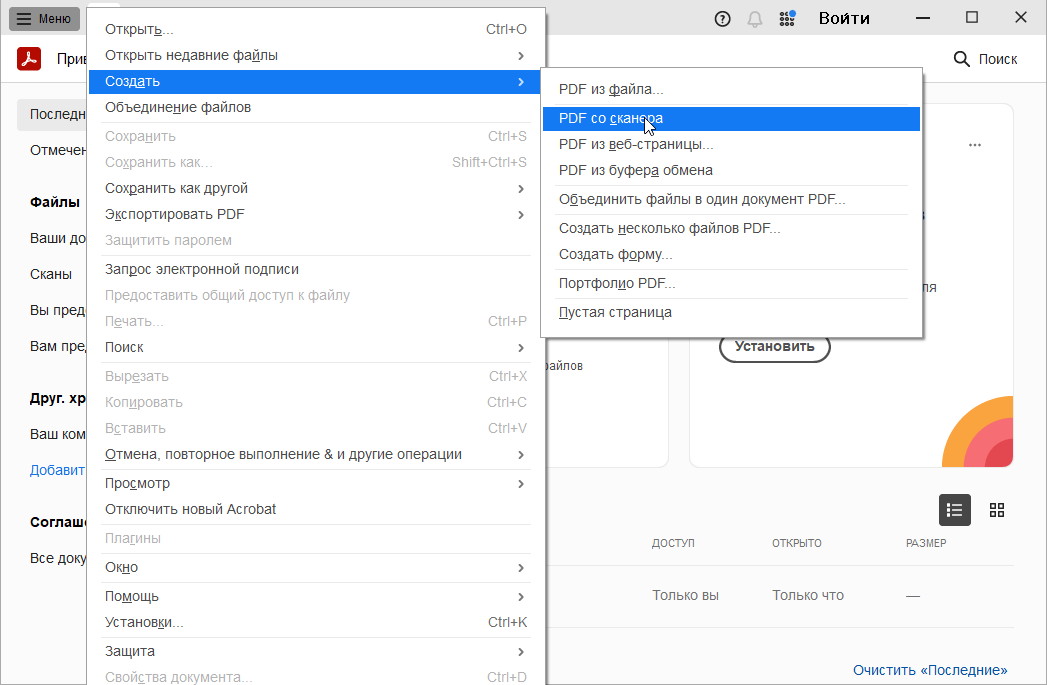Expand the Помощь submenu
1047x685 pixels.
(316, 596)
